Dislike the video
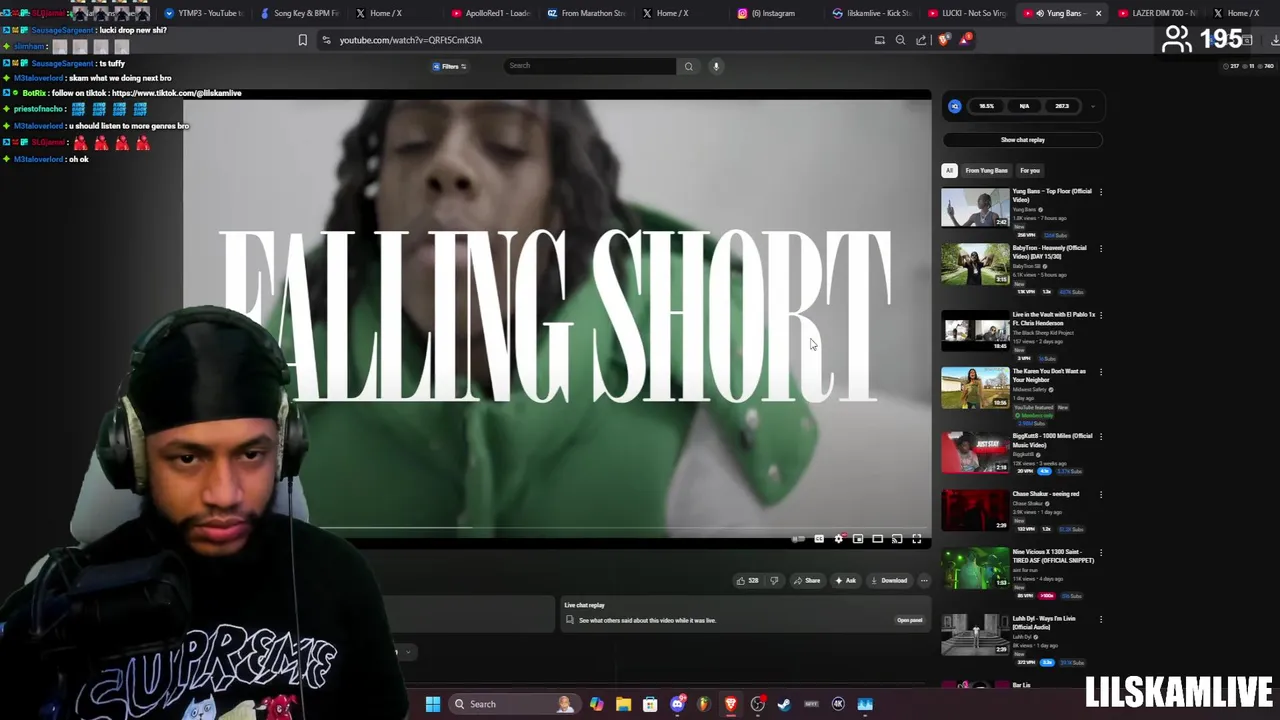 coord(774,580)
